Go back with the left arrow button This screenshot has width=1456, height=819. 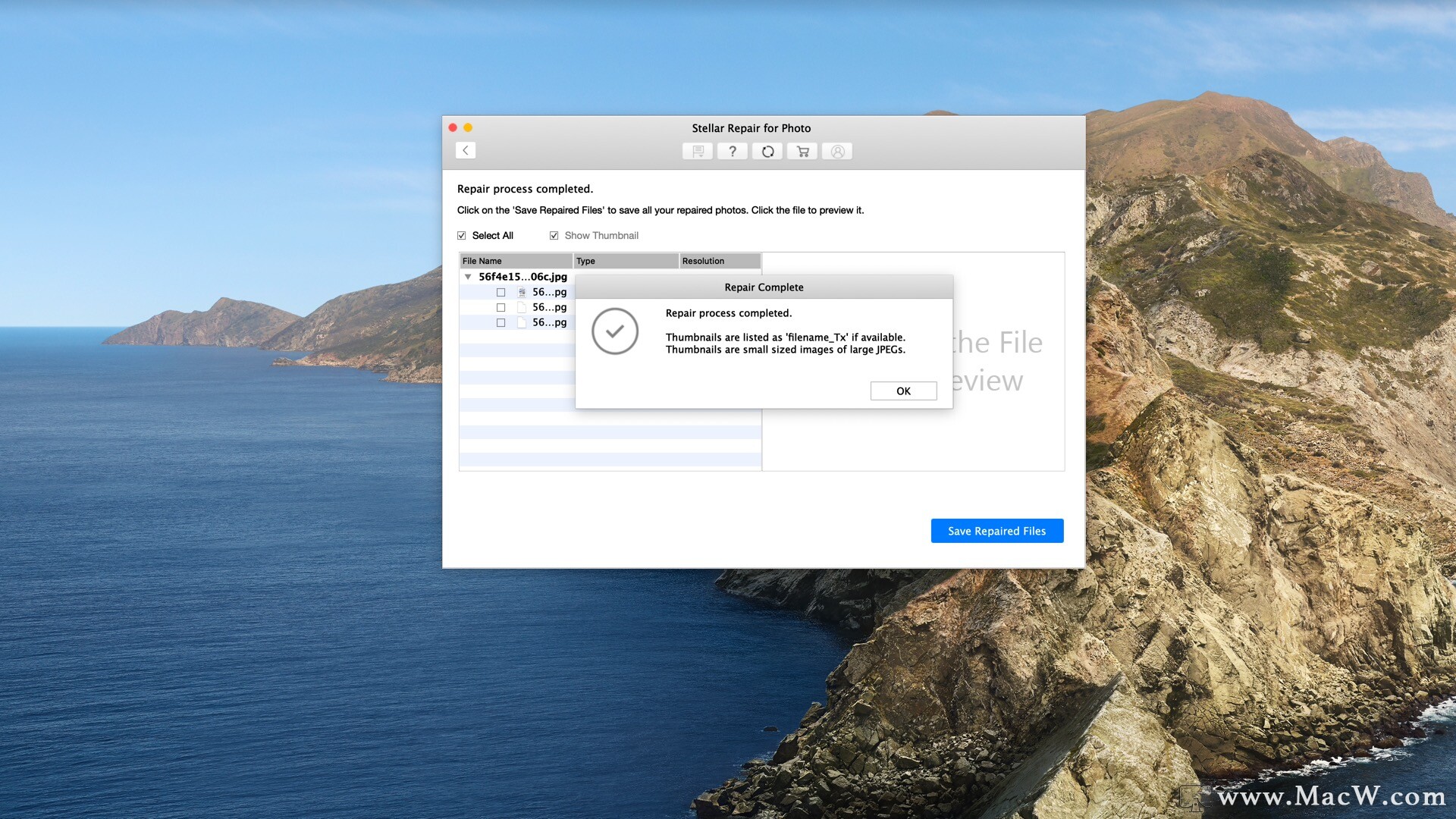[466, 150]
